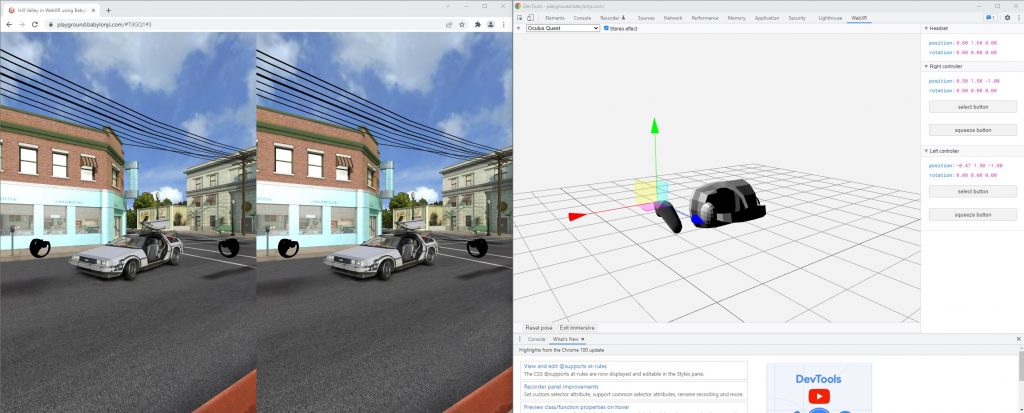Open a new browser tab
Viewport: 1024px width, 413px height.
108,10
